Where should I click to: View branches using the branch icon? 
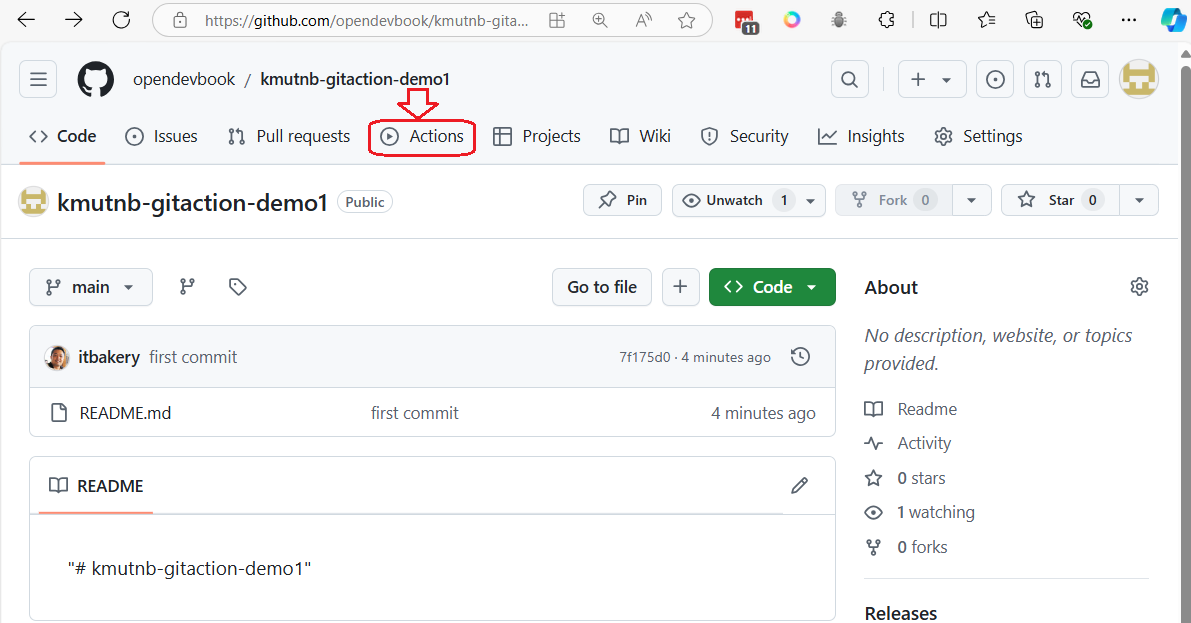tap(187, 287)
